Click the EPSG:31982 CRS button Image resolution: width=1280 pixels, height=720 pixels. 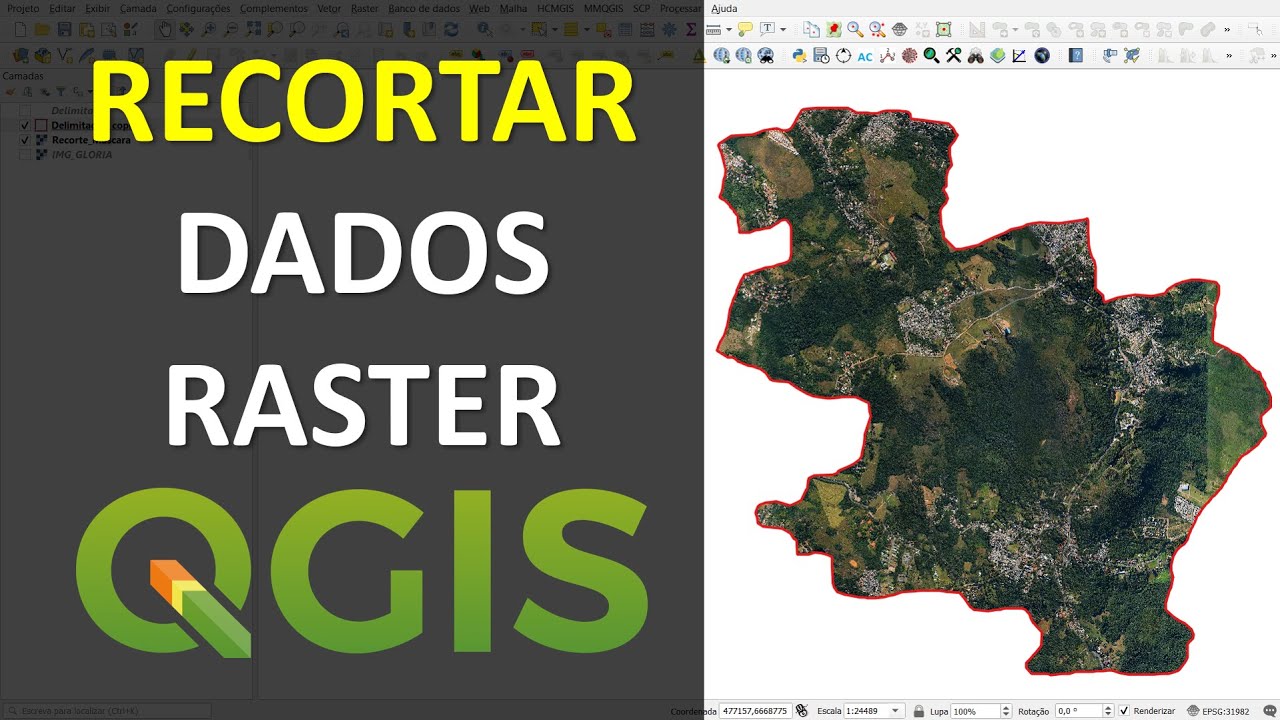(x=1218, y=711)
